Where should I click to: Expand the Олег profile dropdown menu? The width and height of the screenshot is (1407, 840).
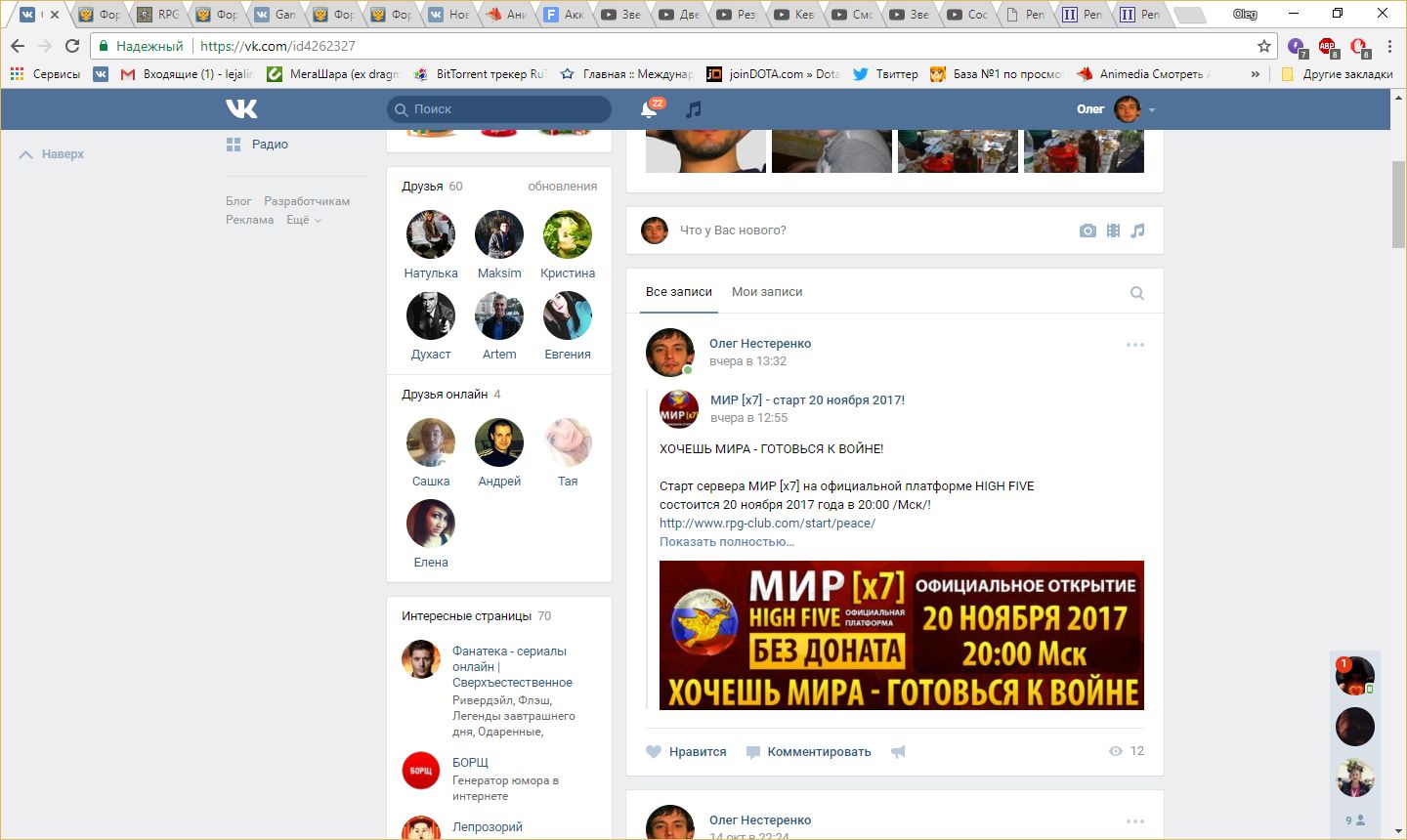tap(1152, 110)
